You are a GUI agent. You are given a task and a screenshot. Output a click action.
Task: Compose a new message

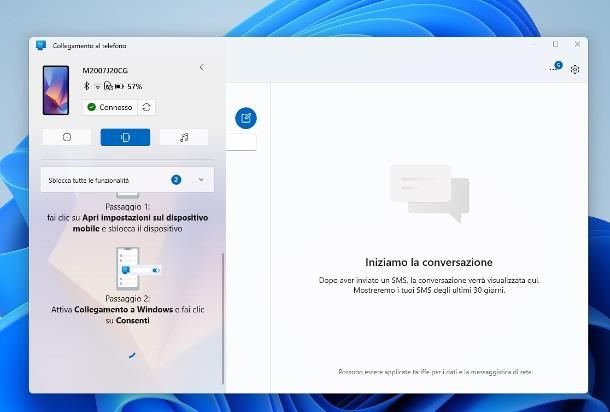coord(246,118)
